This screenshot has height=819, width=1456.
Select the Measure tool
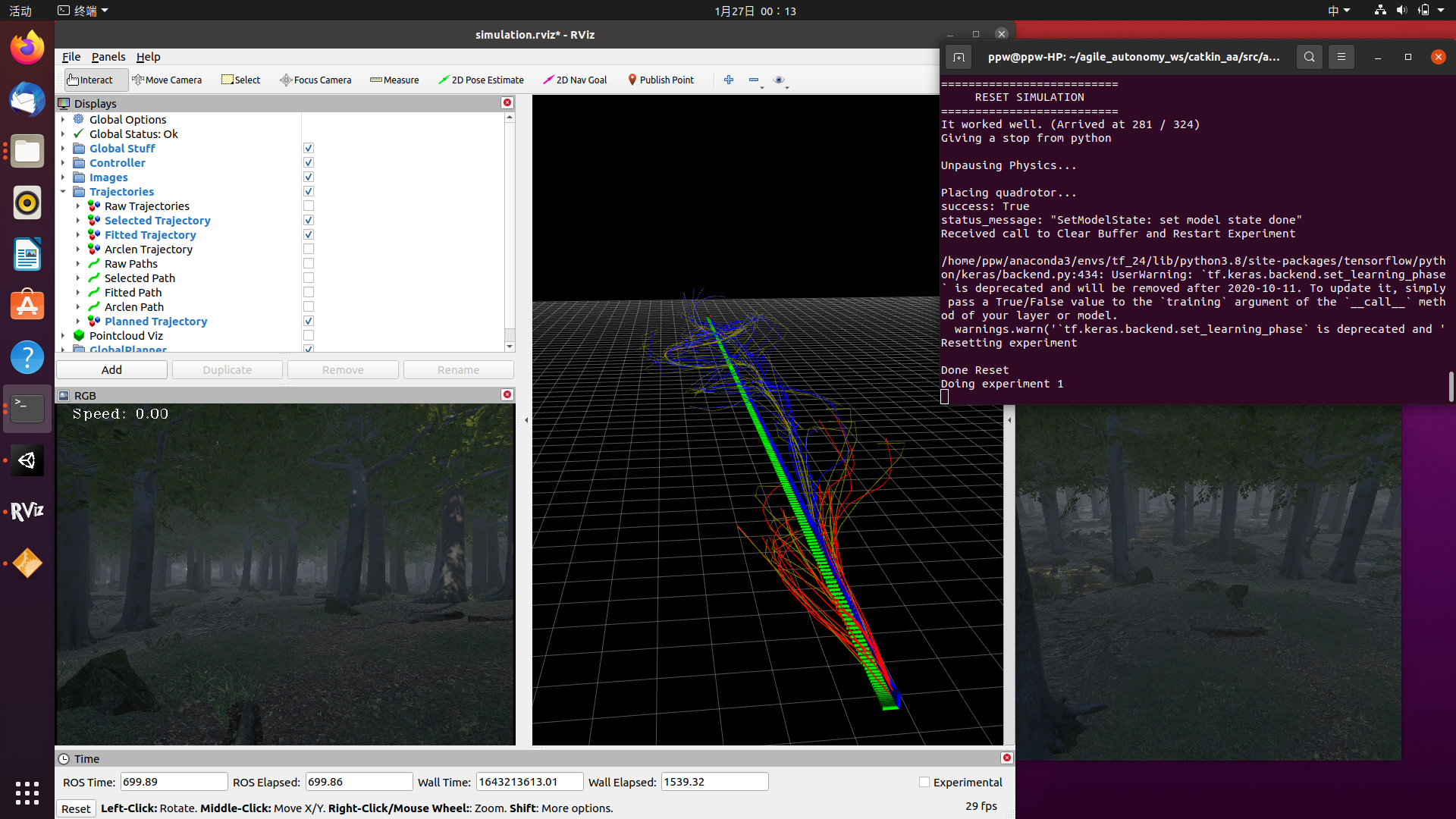[394, 80]
